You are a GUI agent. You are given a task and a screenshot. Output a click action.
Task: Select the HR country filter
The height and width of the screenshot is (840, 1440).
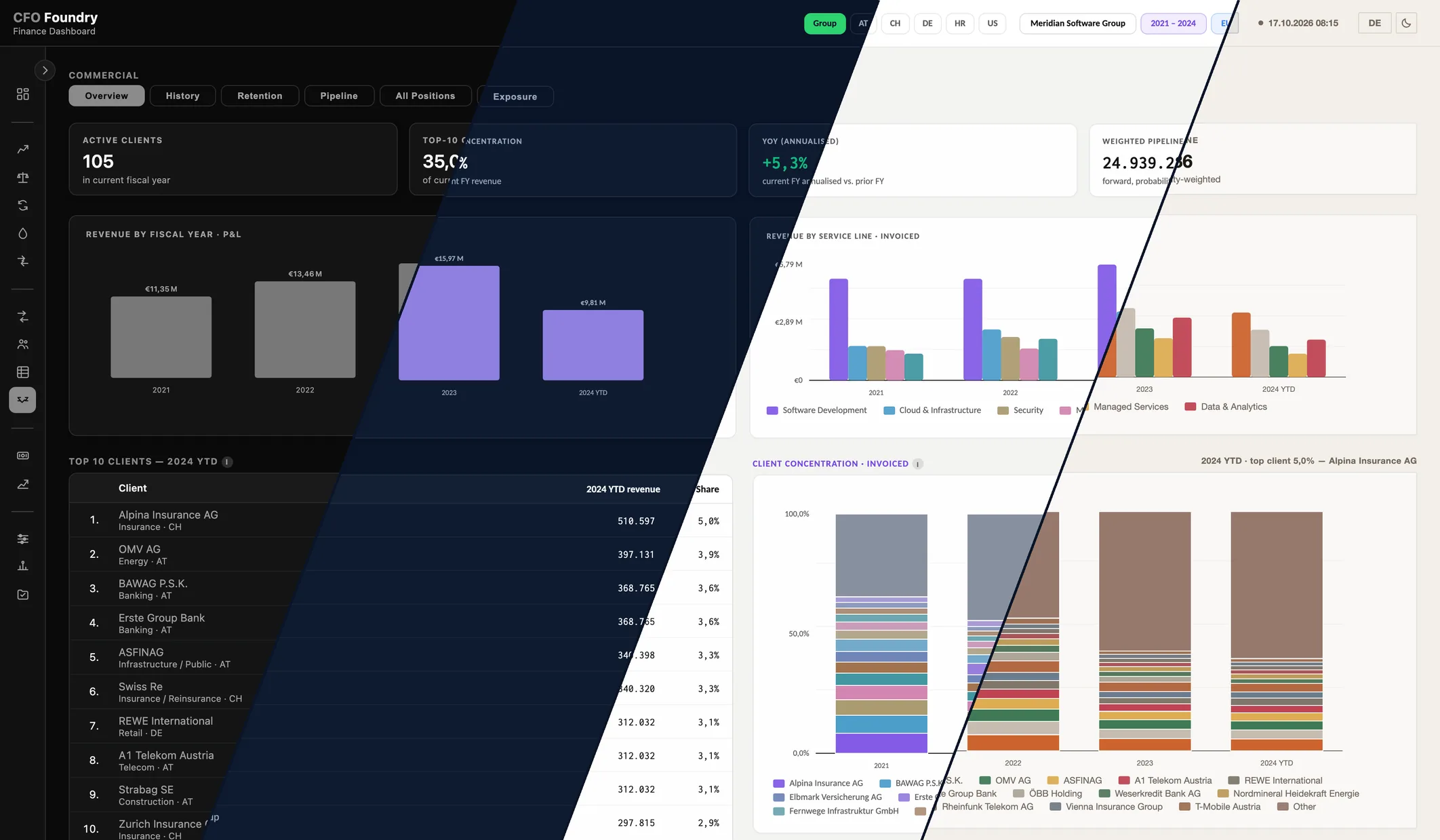tap(960, 23)
